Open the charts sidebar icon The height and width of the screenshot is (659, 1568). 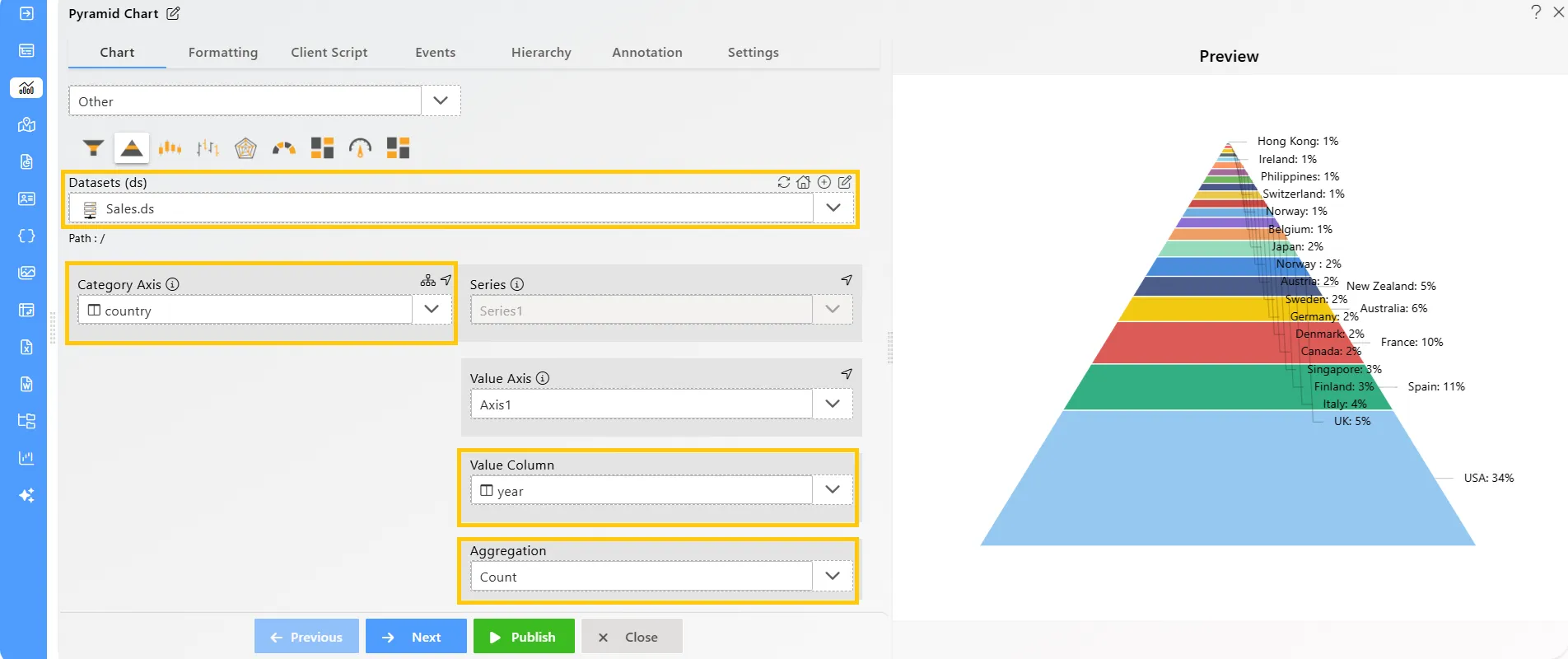[26, 87]
